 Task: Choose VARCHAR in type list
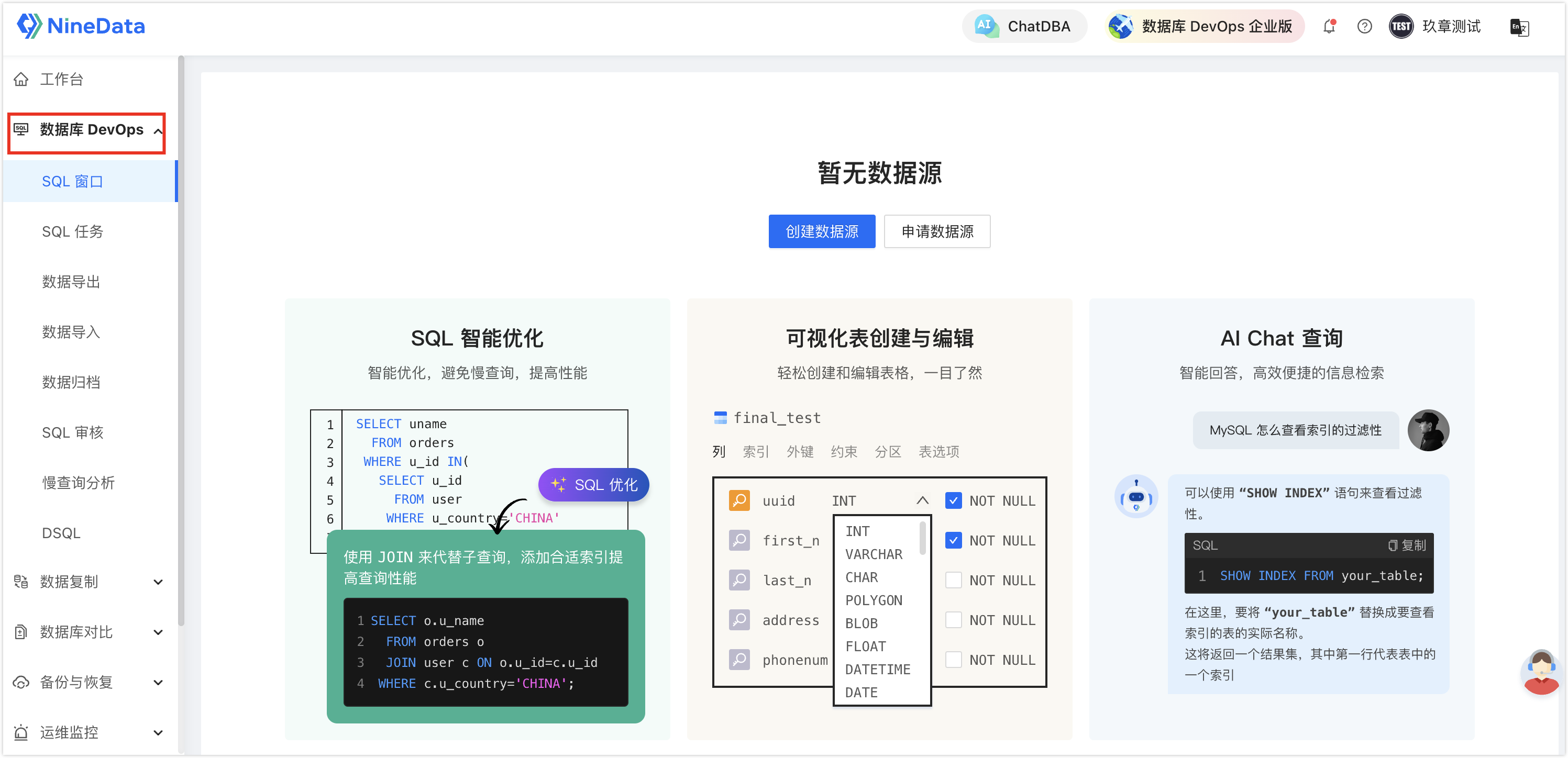[874, 554]
